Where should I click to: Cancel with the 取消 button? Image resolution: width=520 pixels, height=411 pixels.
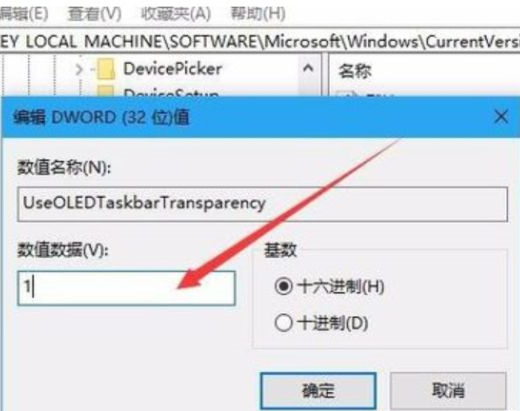[x=448, y=391]
